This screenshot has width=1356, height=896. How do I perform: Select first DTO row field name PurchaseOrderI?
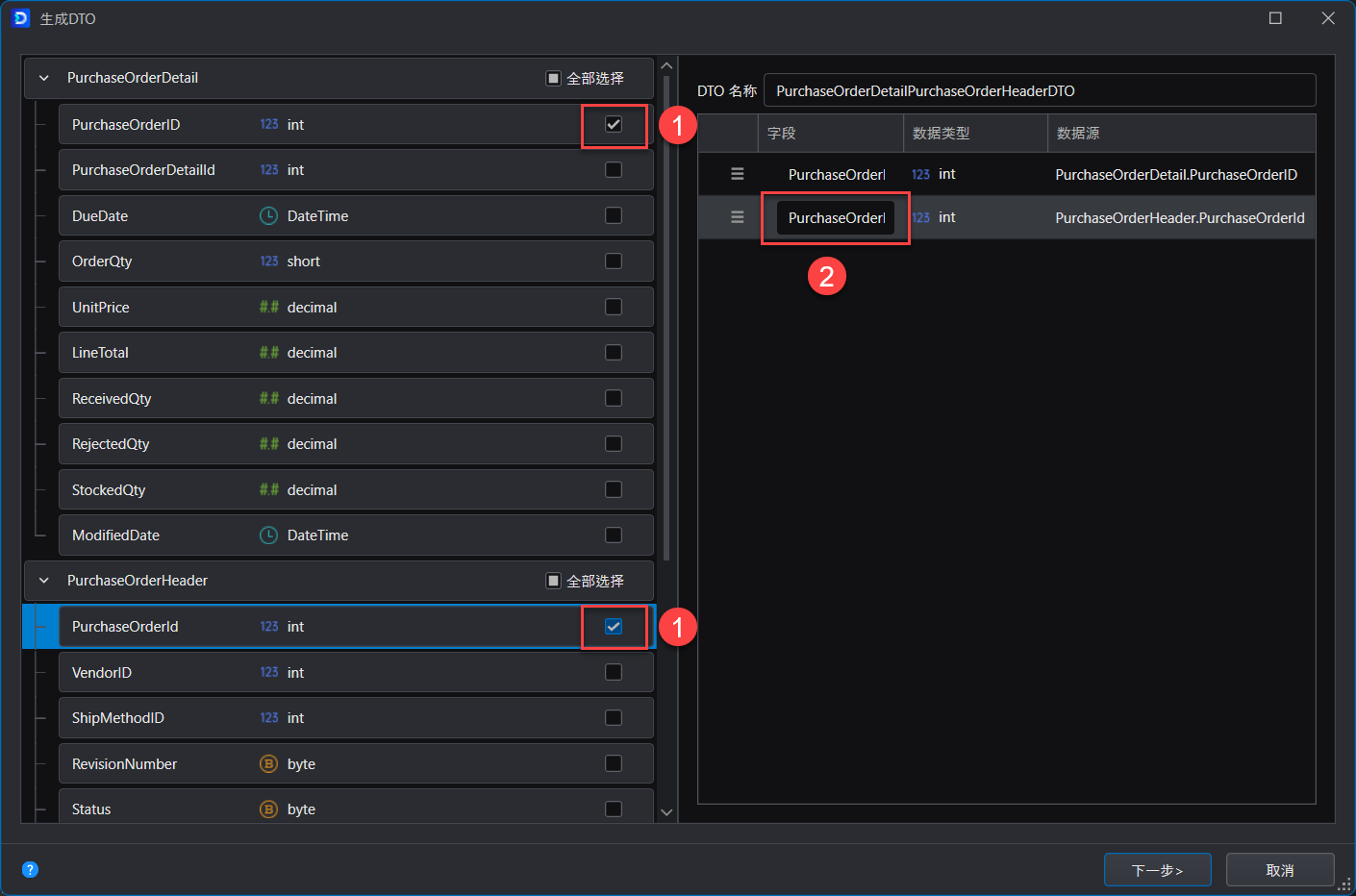[836, 175]
